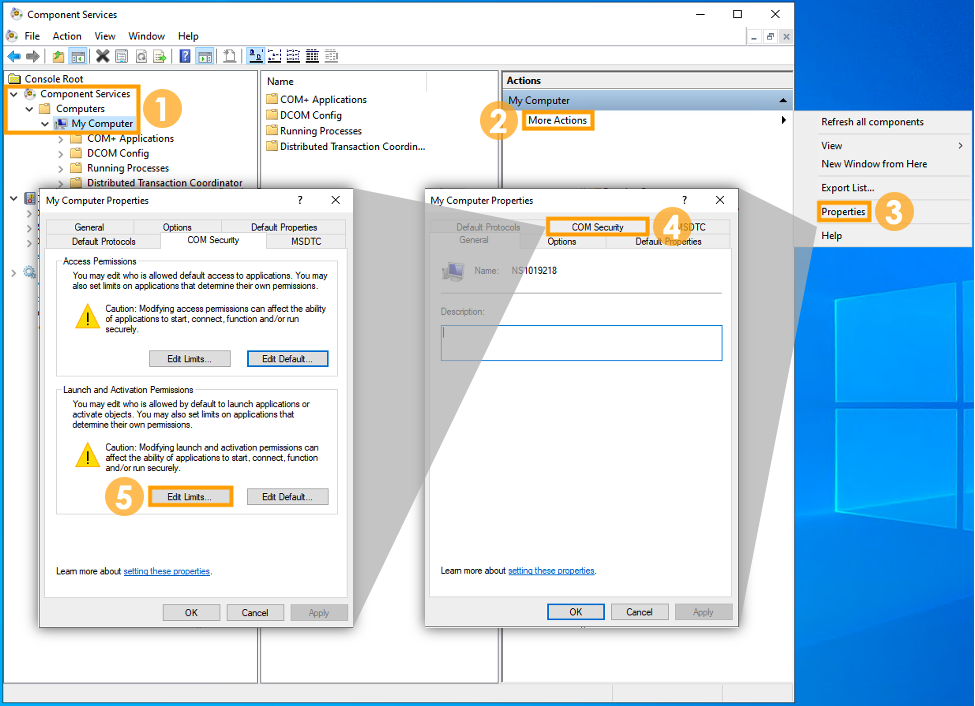Open Properties from the toolbar icon
Screen dimensions: 975x706
pos(122,57)
